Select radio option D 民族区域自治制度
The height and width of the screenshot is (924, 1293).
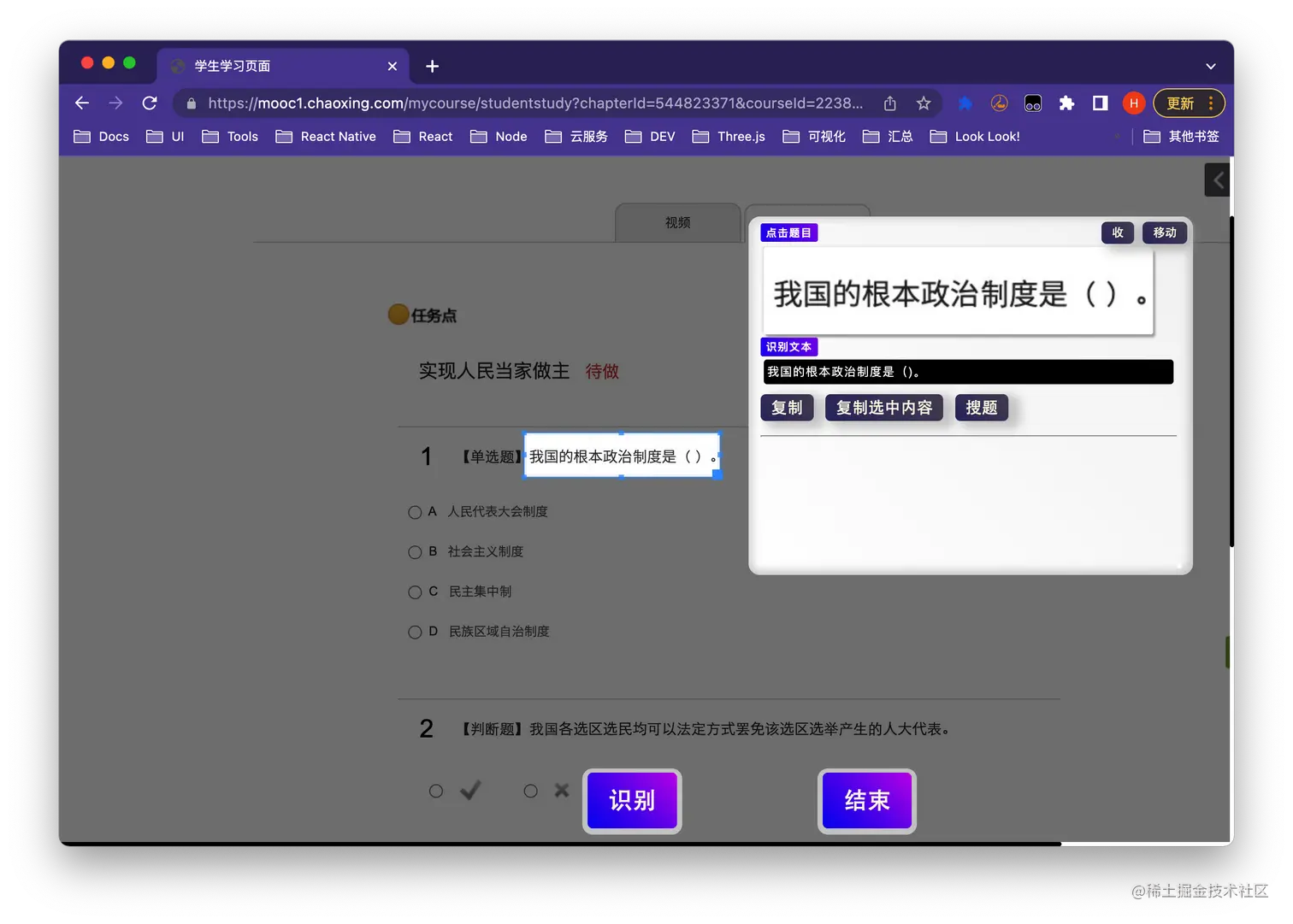click(x=415, y=632)
